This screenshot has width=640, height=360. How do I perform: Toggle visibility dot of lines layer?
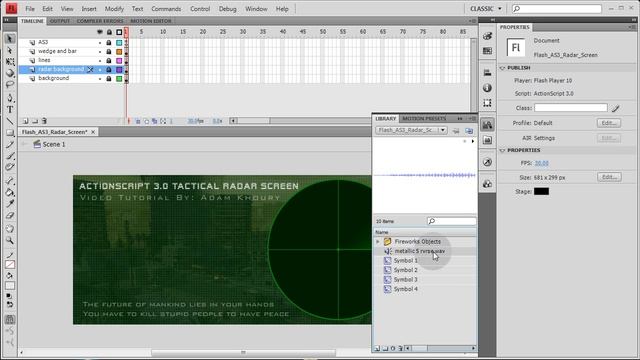tap(100, 61)
